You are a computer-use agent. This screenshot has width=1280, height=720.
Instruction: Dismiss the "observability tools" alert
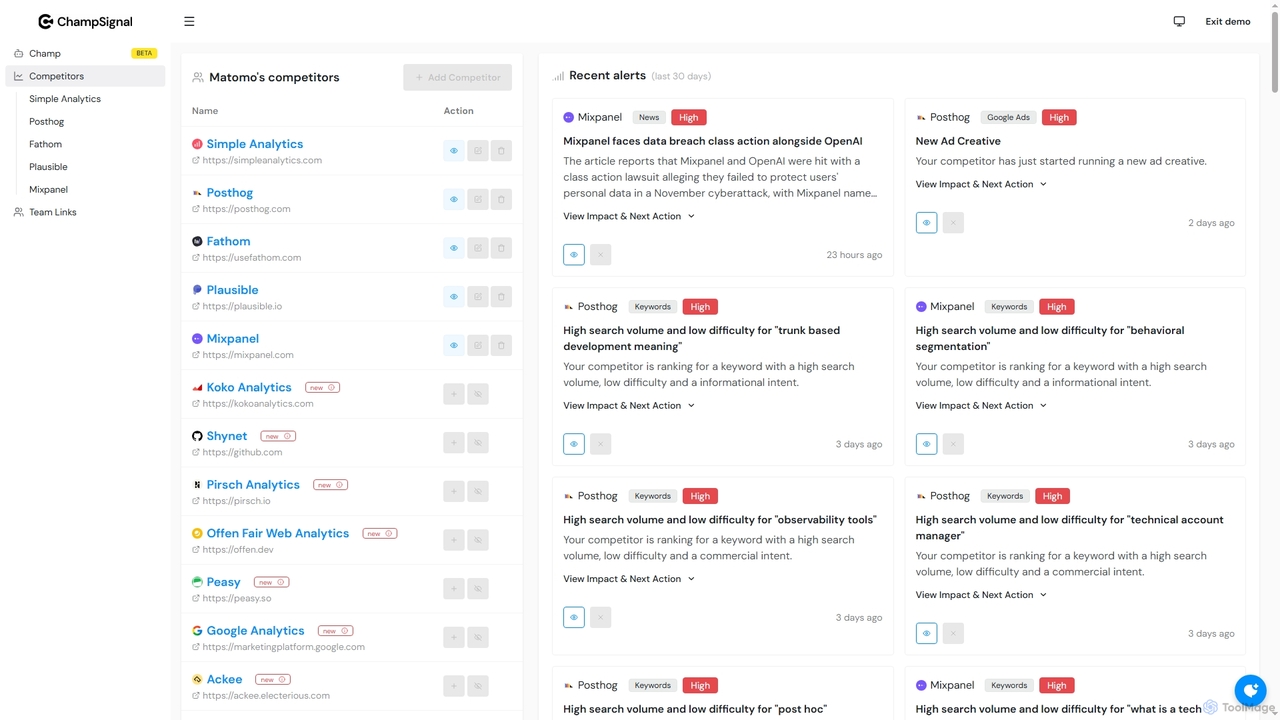(x=600, y=617)
